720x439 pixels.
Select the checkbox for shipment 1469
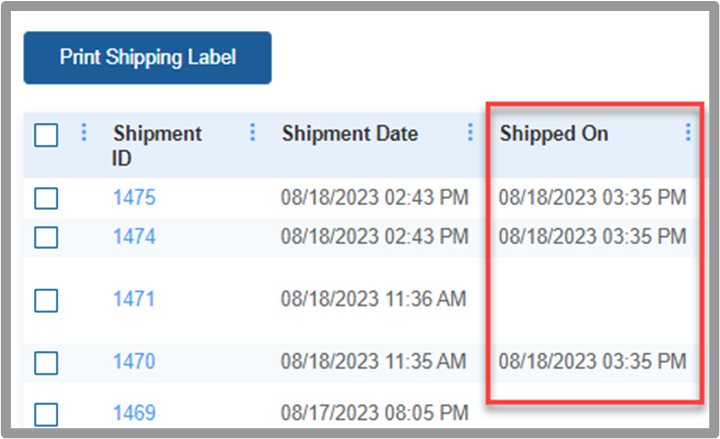click(x=46, y=414)
